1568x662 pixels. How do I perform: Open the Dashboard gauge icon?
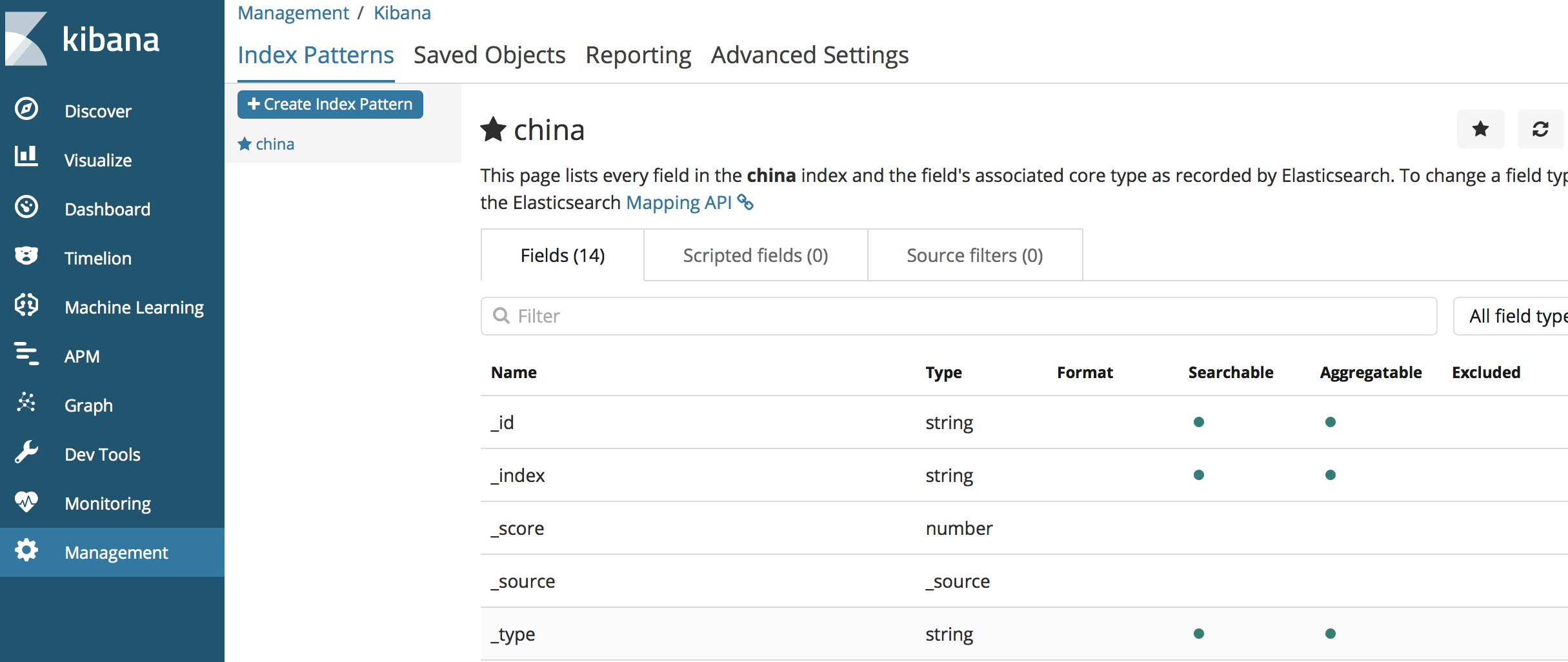point(26,207)
